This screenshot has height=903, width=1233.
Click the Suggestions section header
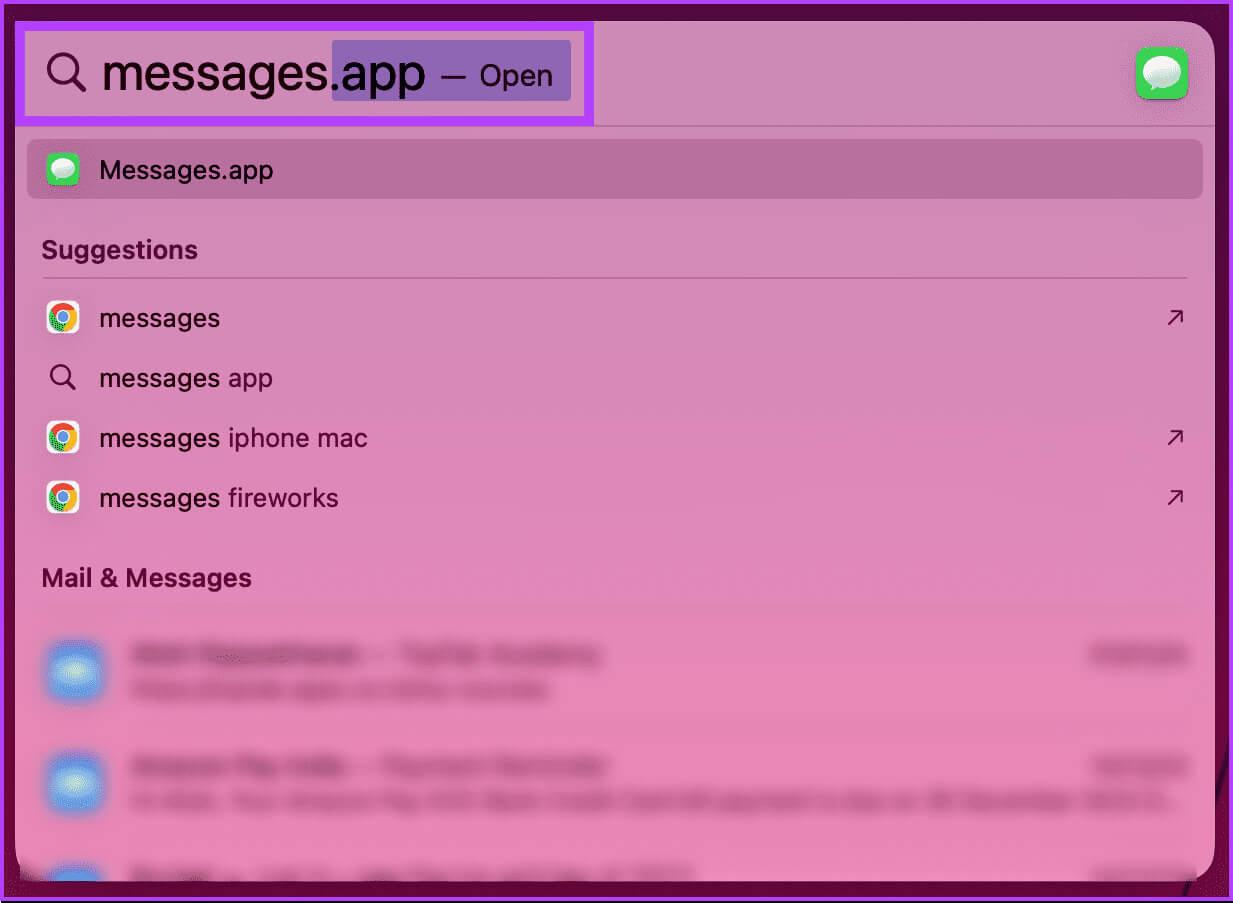pyautogui.click(x=120, y=250)
